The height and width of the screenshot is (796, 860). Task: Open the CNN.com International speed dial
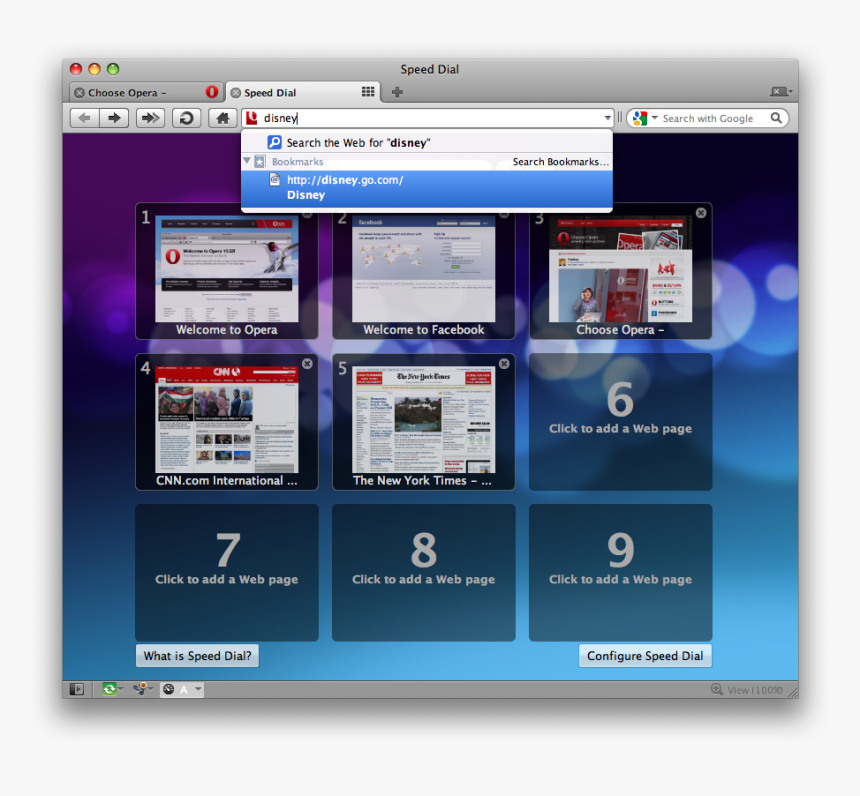(227, 422)
